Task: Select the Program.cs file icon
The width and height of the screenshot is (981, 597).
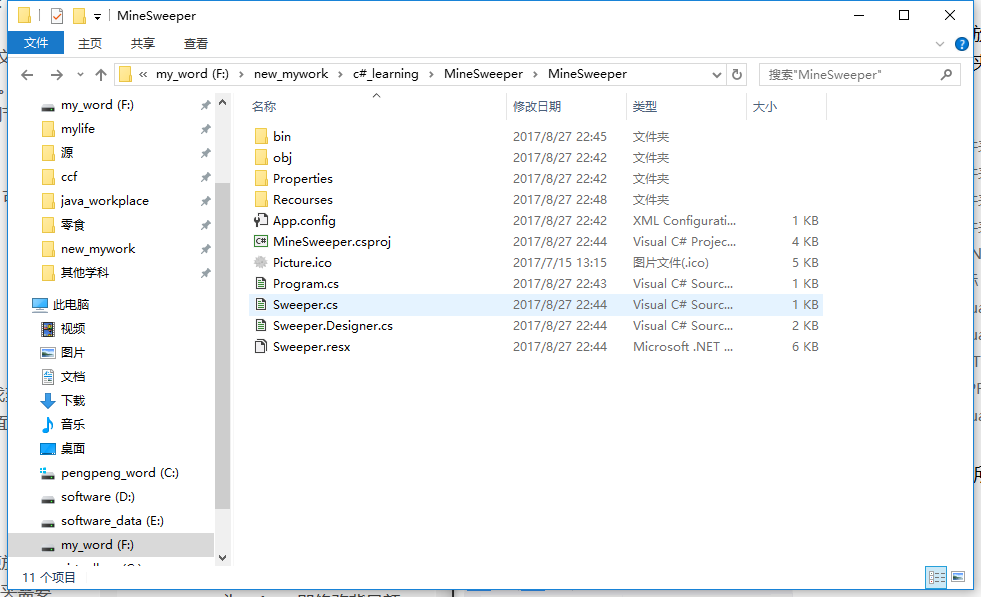Action: point(261,283)
